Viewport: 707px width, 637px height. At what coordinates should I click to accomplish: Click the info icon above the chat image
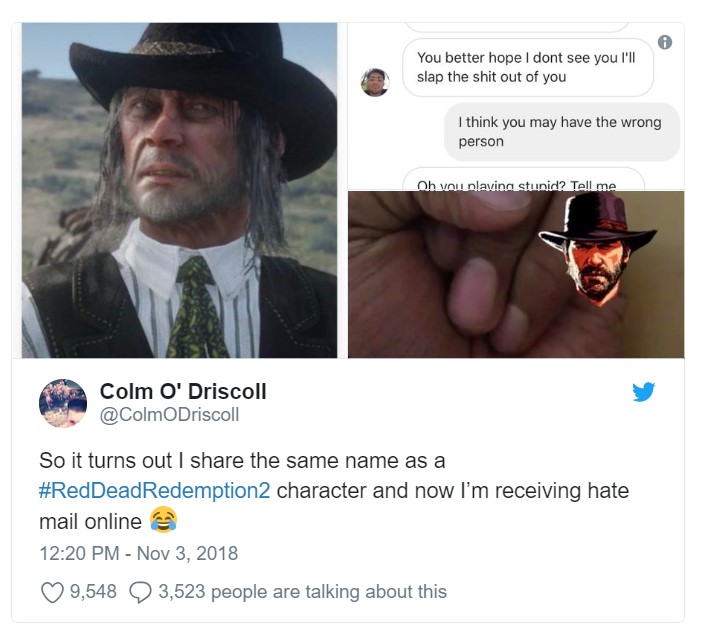pyautogui.click(x=666, y=42)
